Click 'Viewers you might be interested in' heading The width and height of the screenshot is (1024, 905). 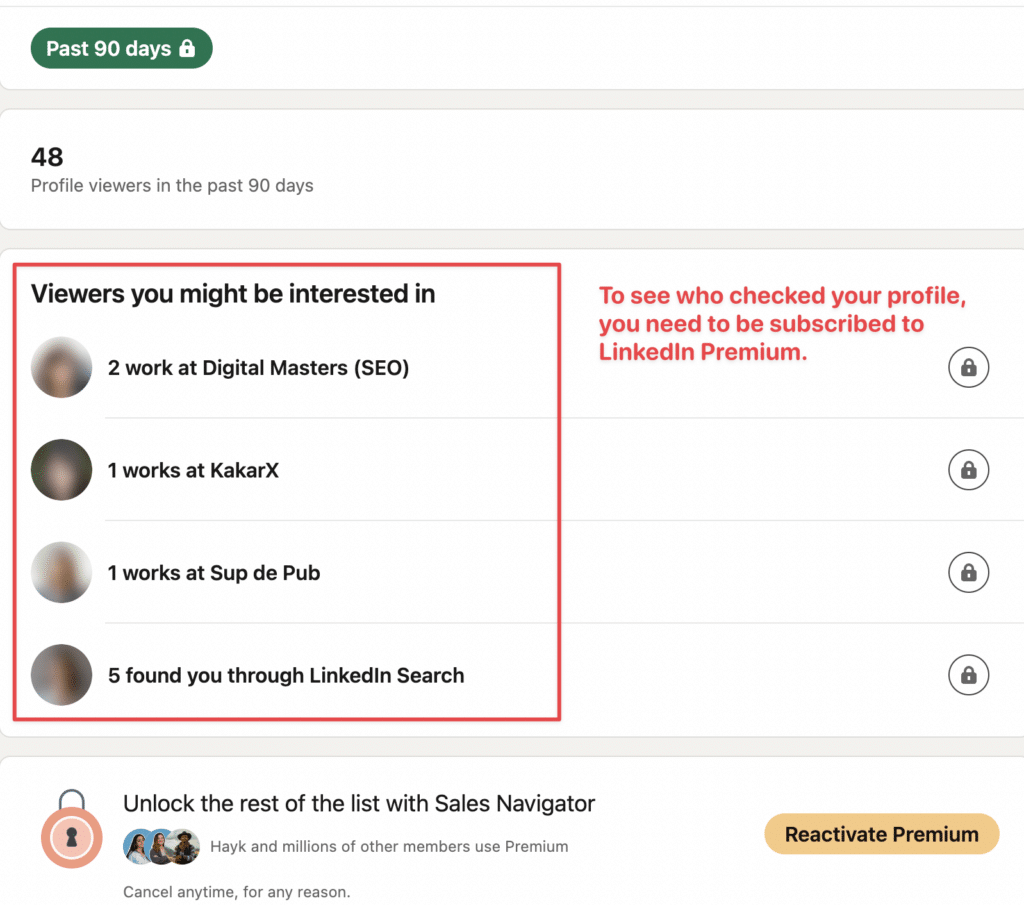point(233,294)
